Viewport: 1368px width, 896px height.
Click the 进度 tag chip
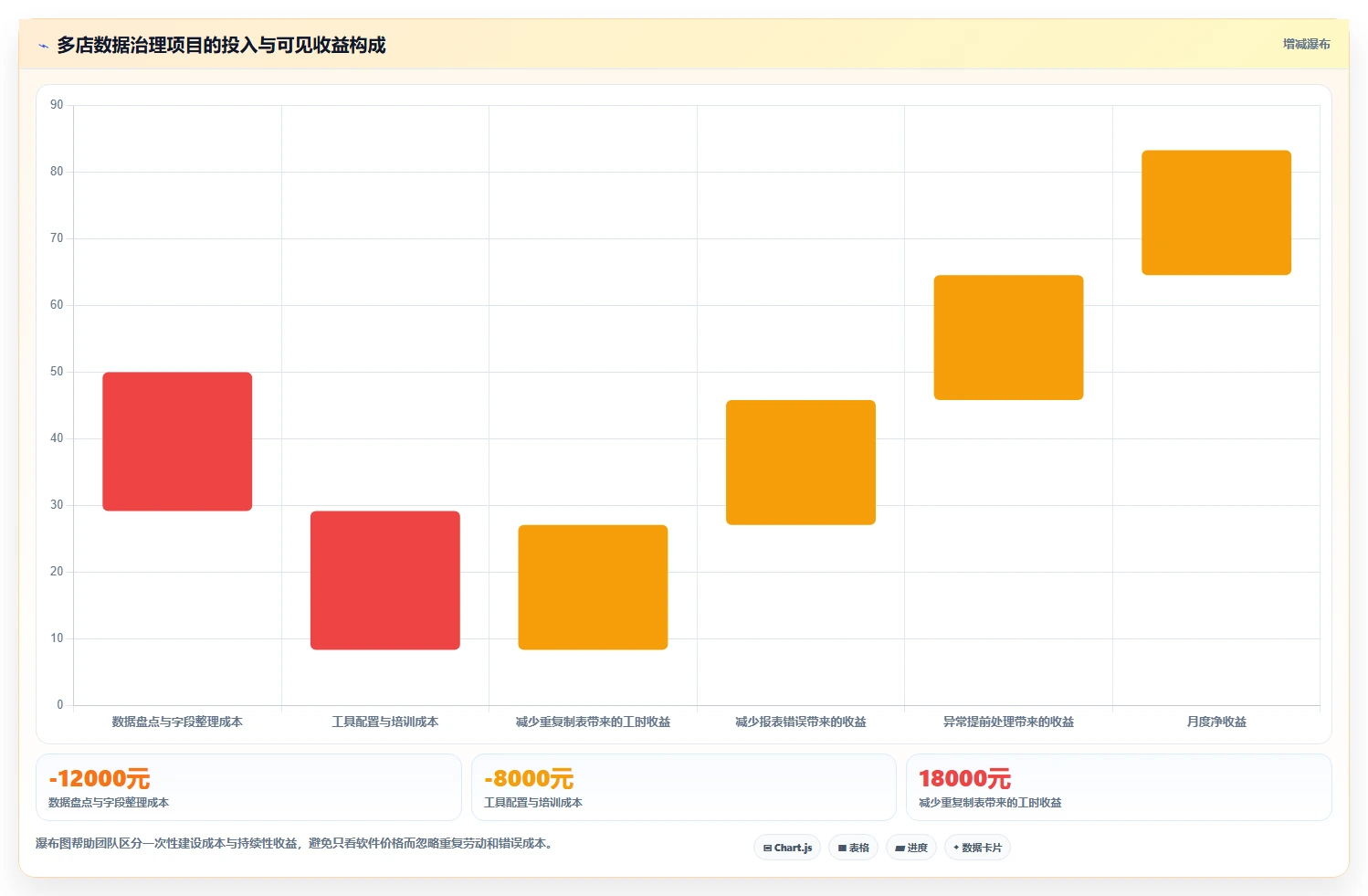[x=910, y=848]
